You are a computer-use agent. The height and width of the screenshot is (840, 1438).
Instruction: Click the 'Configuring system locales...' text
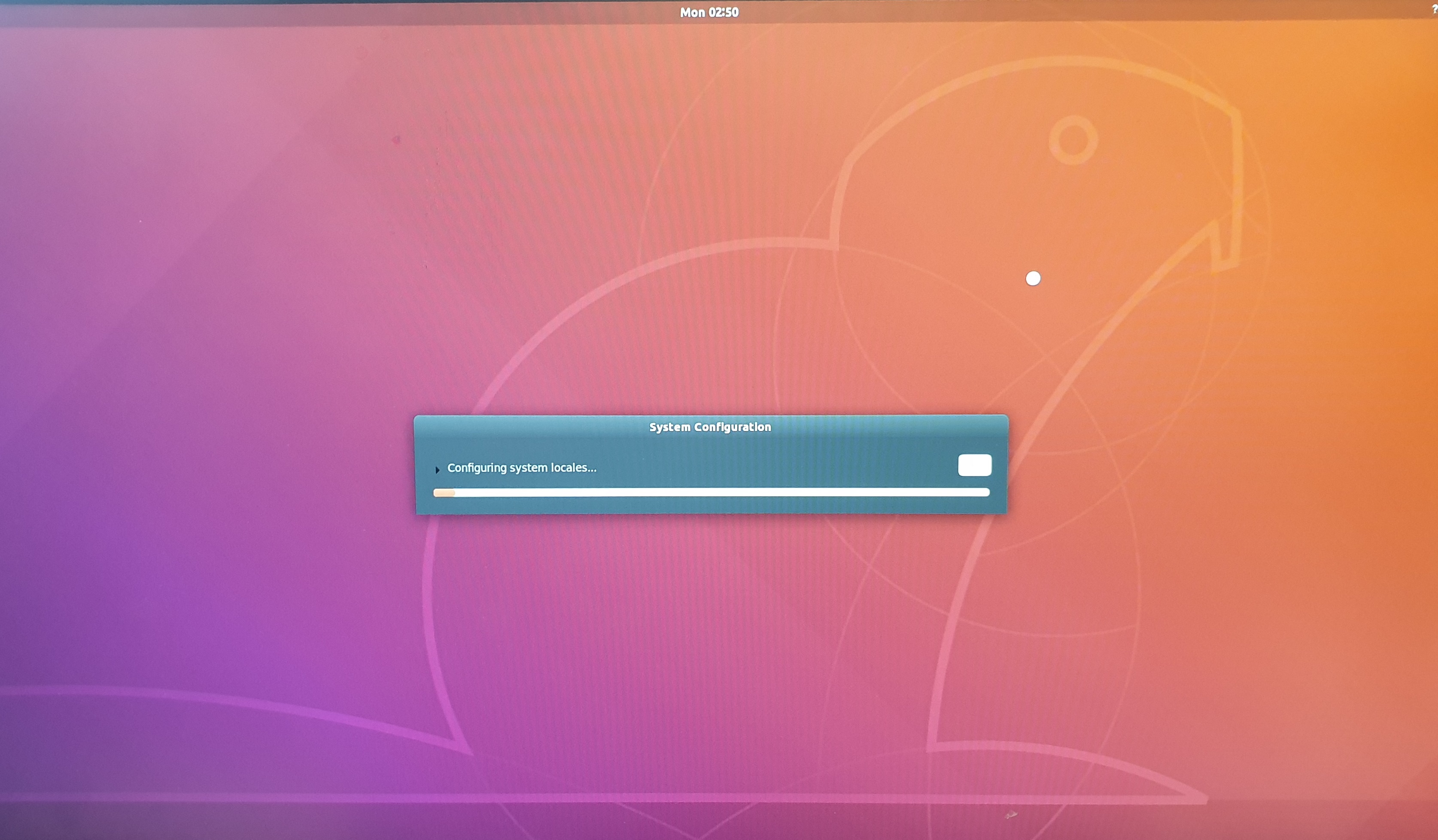522,467
